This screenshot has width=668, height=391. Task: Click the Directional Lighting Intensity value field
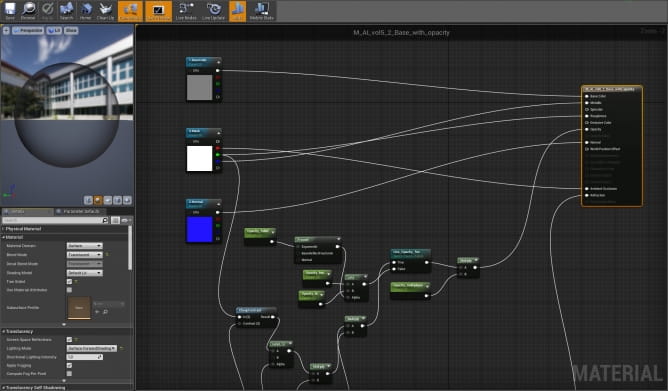pos(84,357)
